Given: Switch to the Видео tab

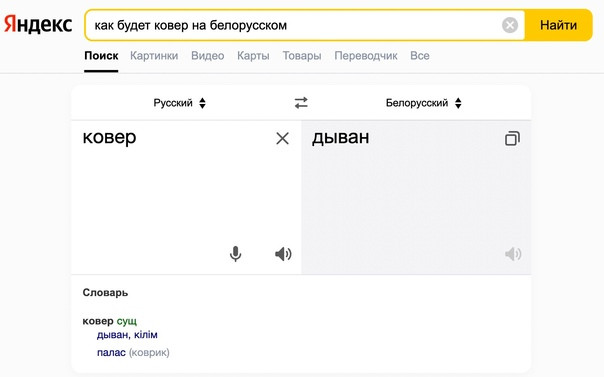Looking at the screenshot, I should pos(208,55).
